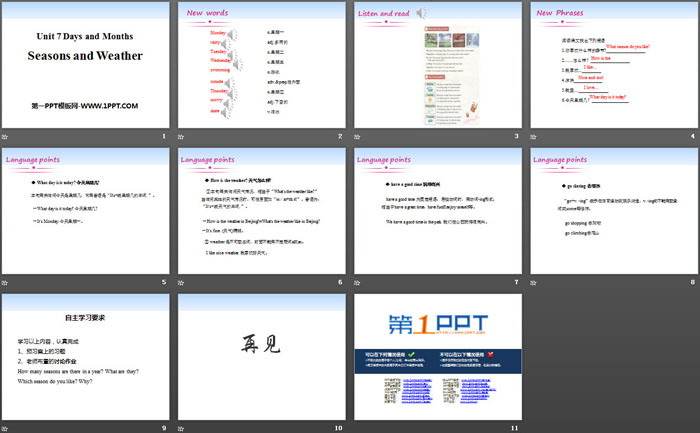Select slide 9 自主学习要求 thumbnail
Viewport: 700px width, 433px height.
(85, 357)
